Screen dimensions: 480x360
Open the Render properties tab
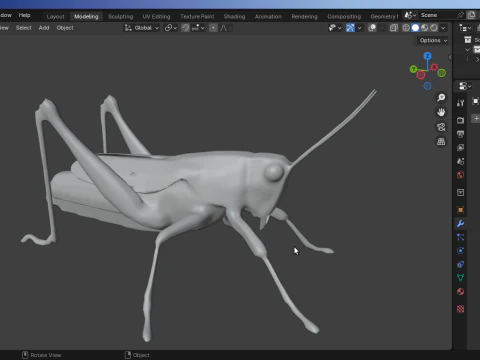click(460, 120)
